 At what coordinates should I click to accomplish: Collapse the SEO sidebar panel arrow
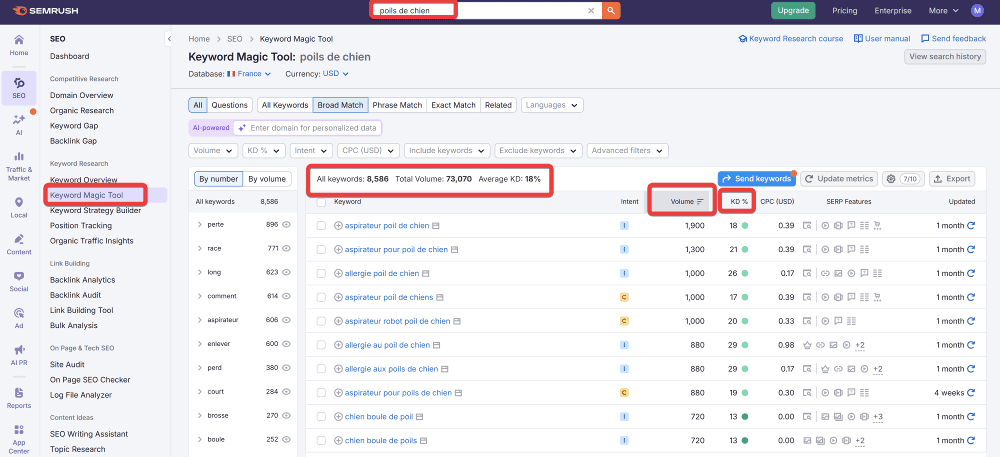(169, 39)
